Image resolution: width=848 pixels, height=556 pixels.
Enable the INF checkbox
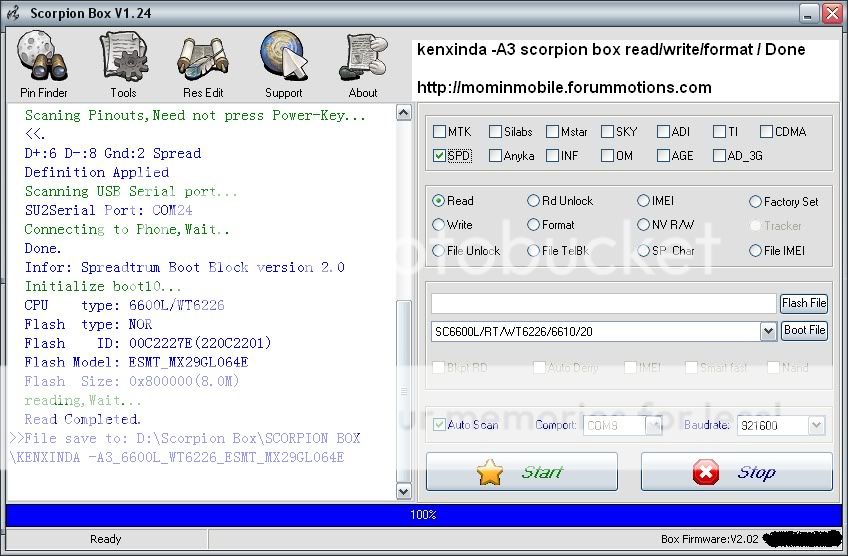(x=552, y=156)
